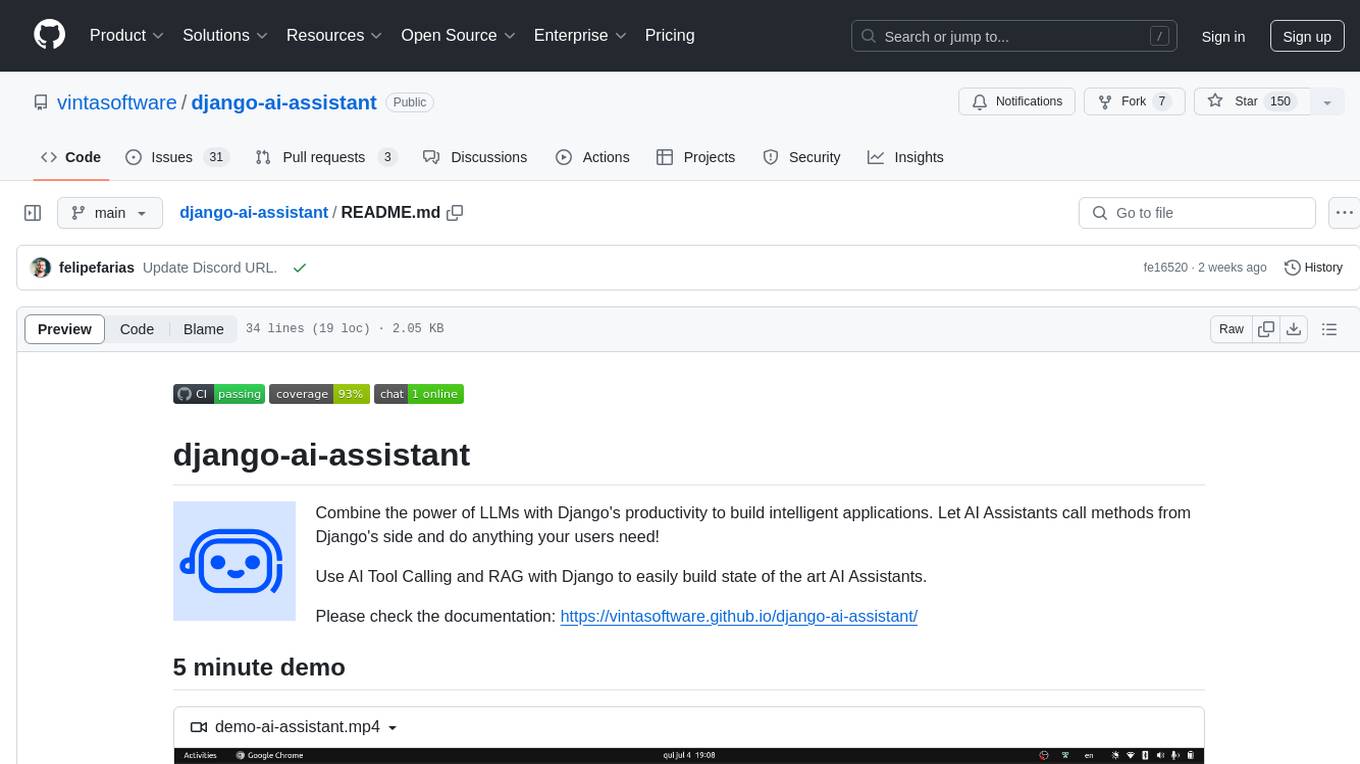Fork the repository
Viewport: 1360px width, 764px height.
click(x=1134, y=102)
